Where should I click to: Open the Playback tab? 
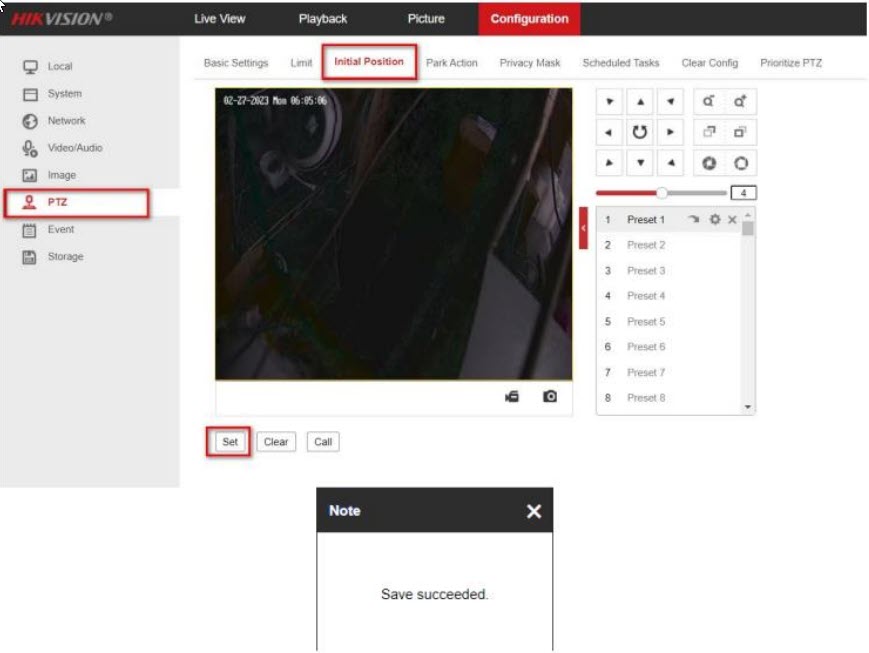pos(323,19)
